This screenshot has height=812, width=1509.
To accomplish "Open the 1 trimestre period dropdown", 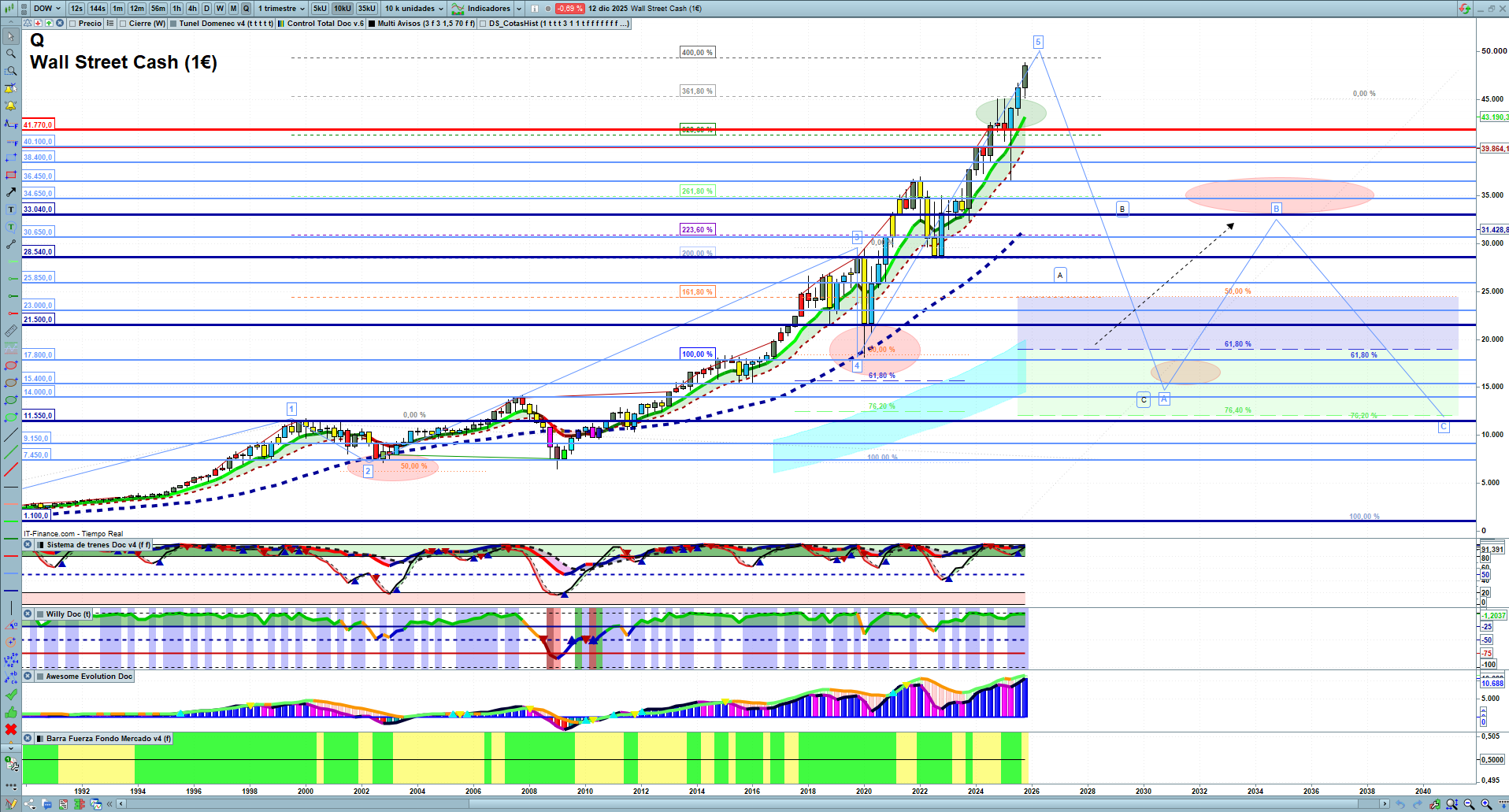I will point(281,9).
